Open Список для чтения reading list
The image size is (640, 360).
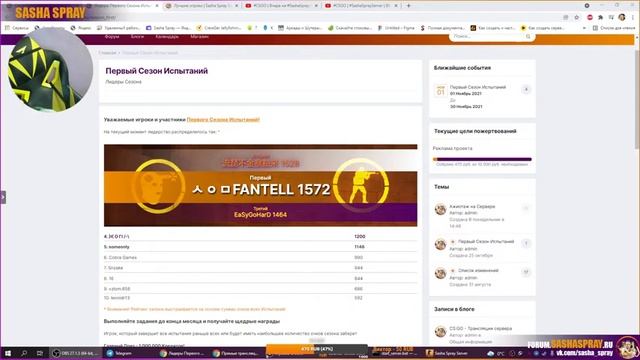[615, 28]
